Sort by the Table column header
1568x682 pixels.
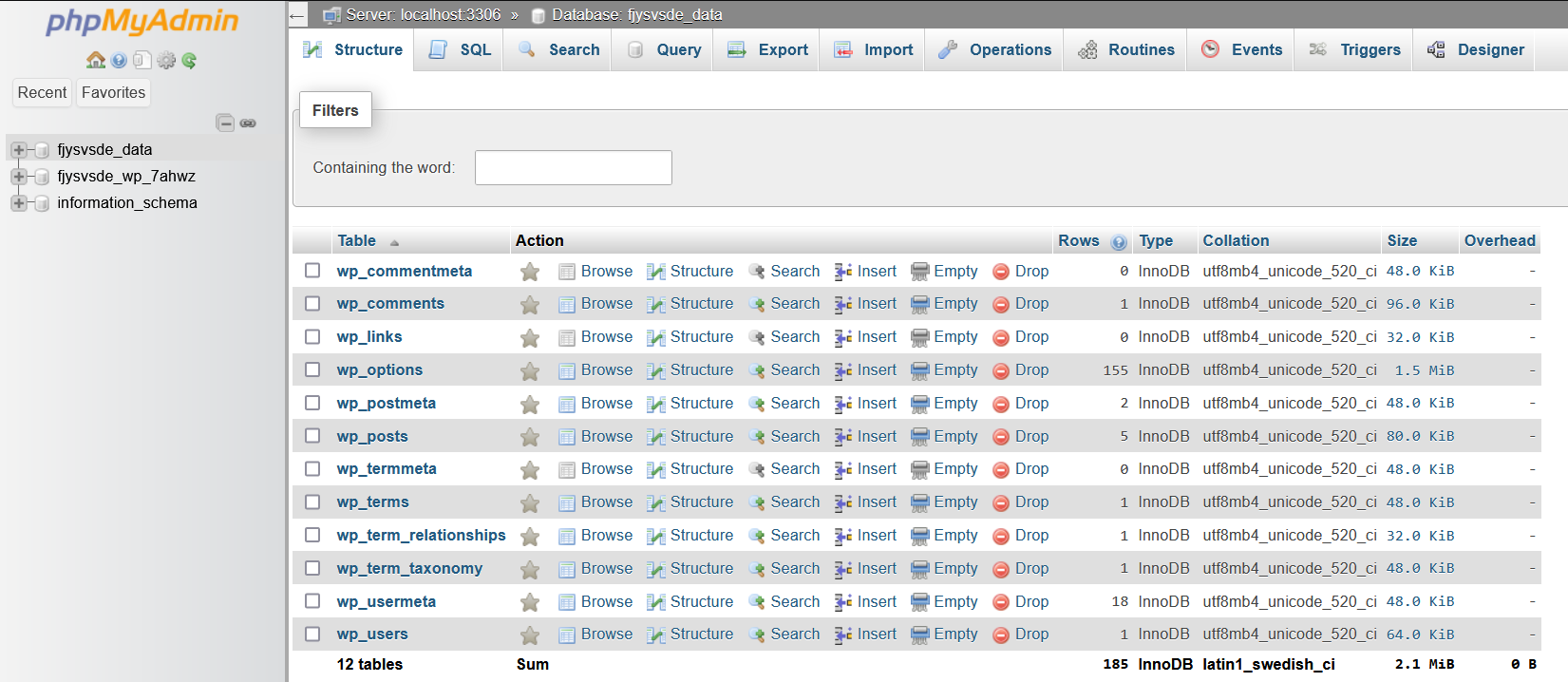click(x=356, y=241)
